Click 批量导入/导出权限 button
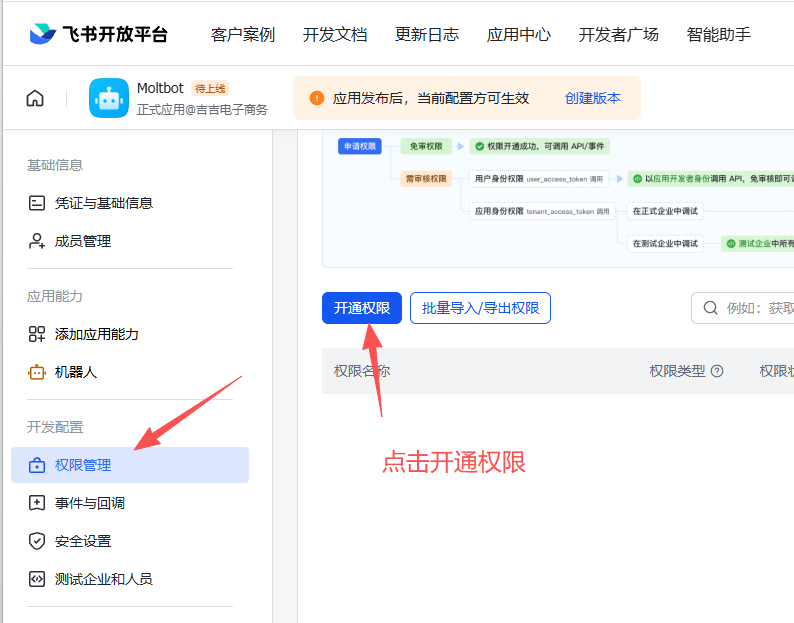 480,308
